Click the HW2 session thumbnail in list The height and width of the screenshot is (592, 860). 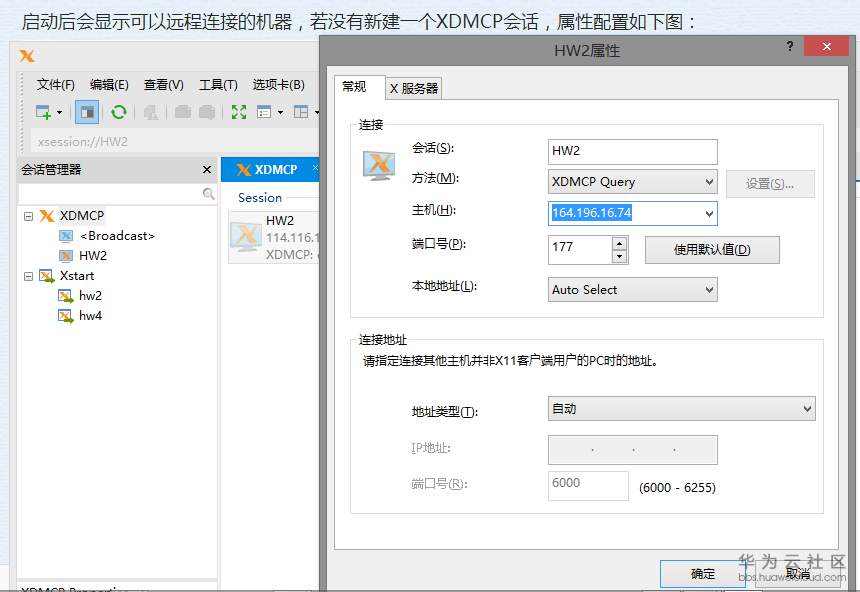pos(245,236)
